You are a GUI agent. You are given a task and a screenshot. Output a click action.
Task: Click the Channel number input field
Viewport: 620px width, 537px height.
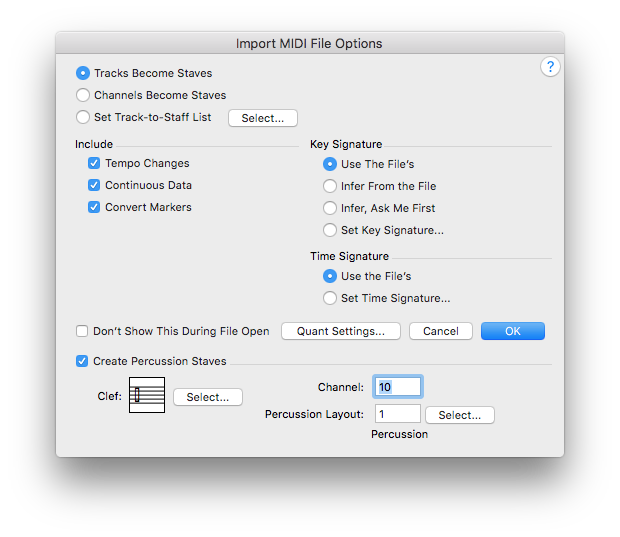(x=398, y=387)
